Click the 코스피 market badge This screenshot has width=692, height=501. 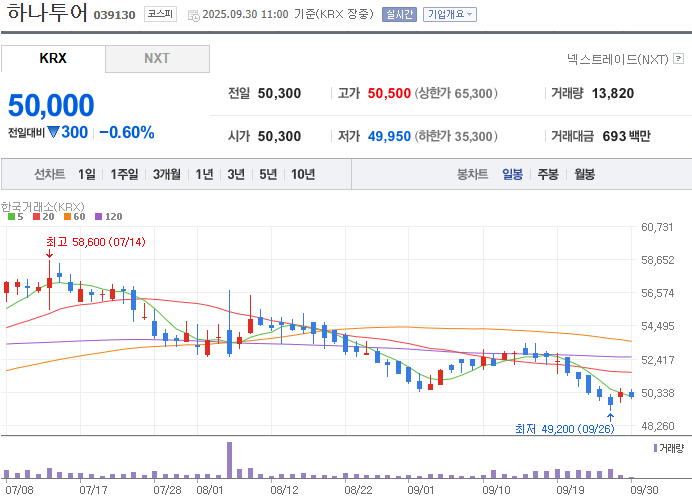[x=160, y=14]
